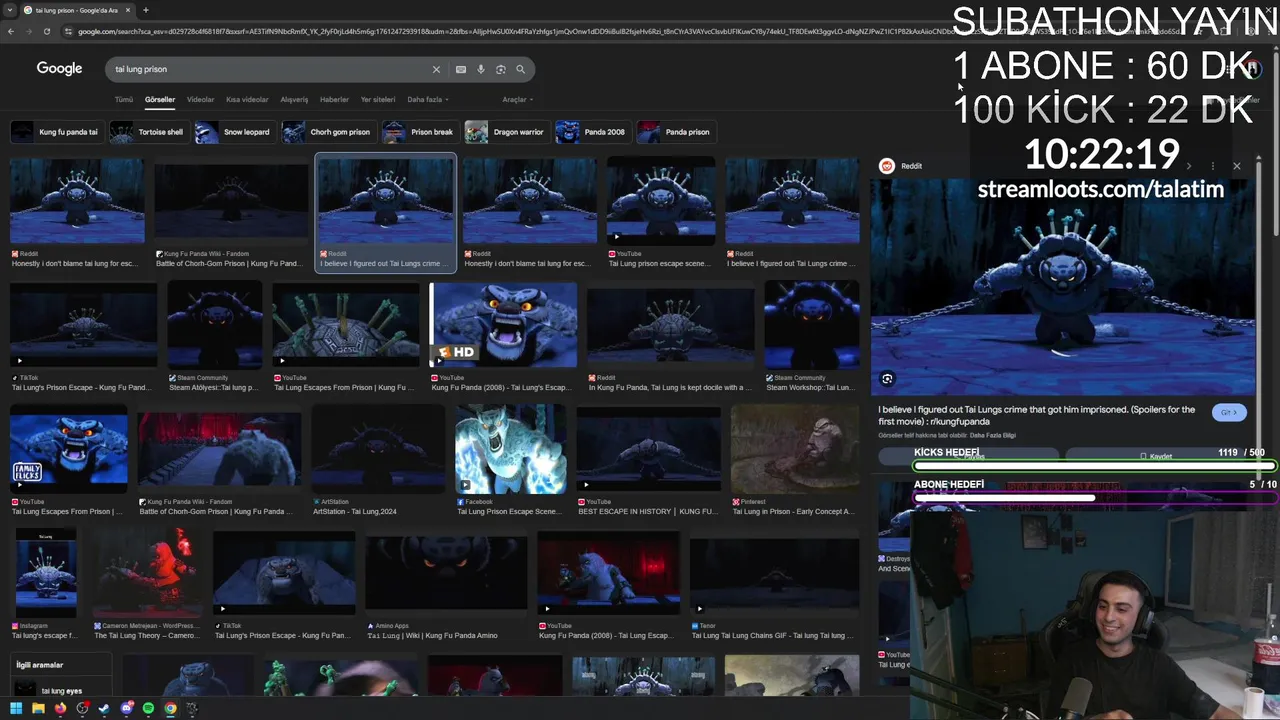Filter by Panda prison chip
The image size is (1280, 720).
coord(675,132)
